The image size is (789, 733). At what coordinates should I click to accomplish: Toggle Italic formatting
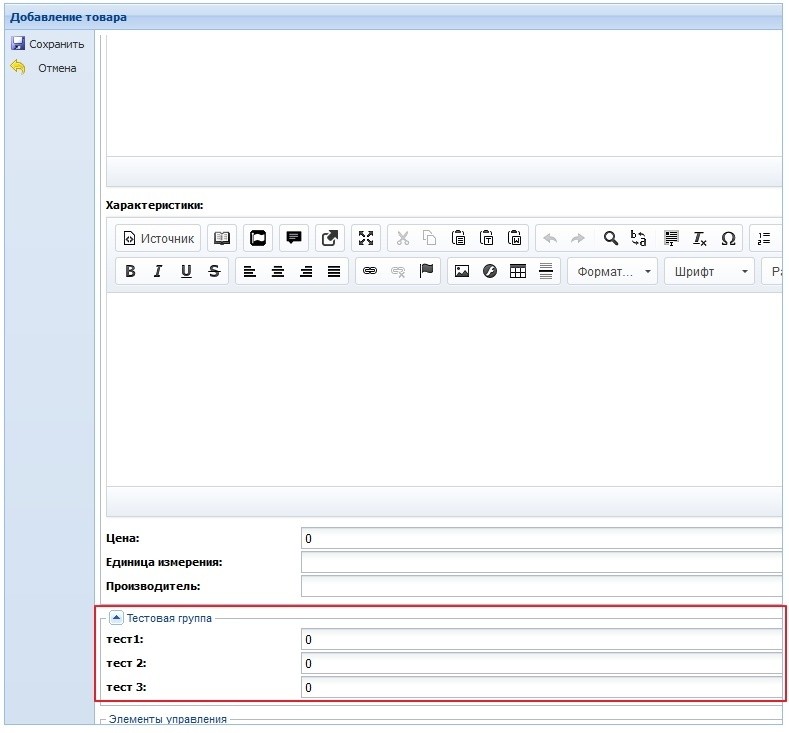[158, 271]
